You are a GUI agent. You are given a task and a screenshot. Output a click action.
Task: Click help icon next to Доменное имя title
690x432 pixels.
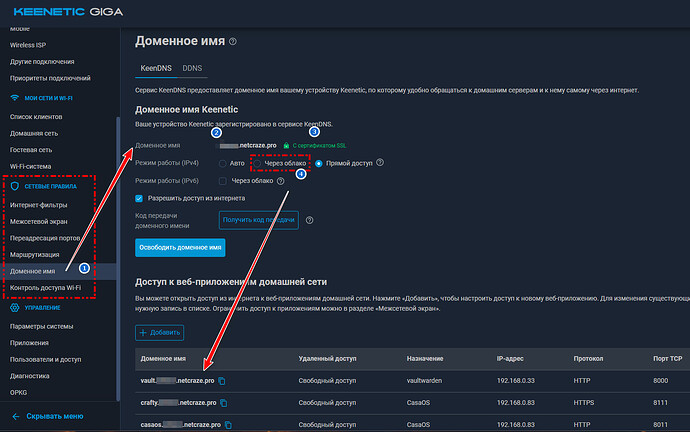pos(233,42)
